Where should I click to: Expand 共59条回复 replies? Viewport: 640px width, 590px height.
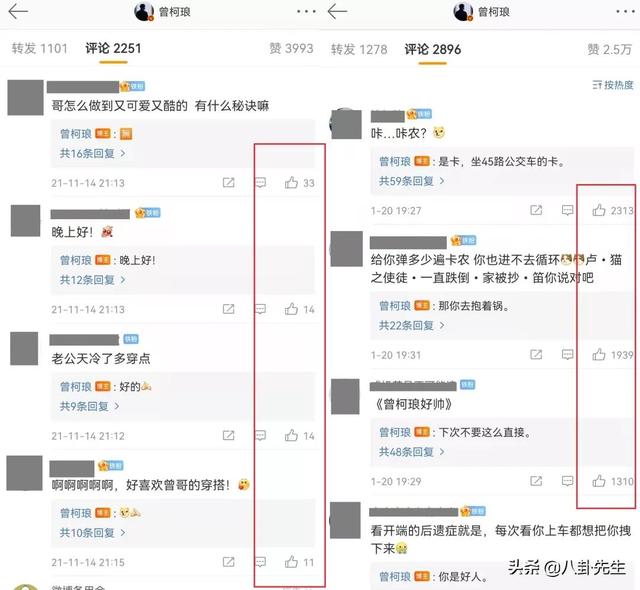tap(412, 181)
